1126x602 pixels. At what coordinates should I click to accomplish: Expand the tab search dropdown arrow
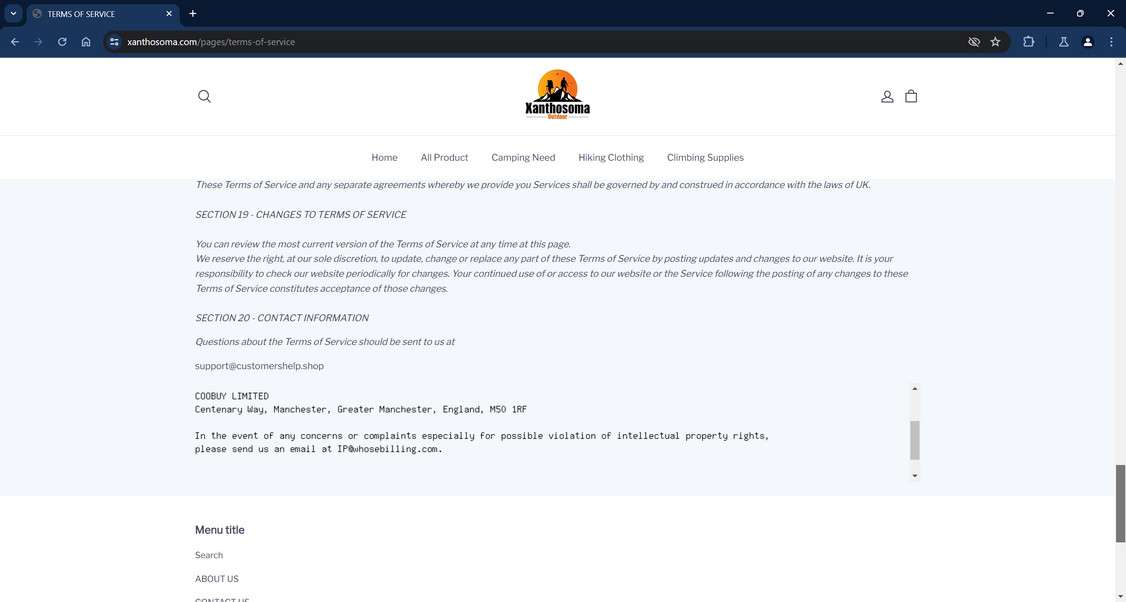coord(13,14)
